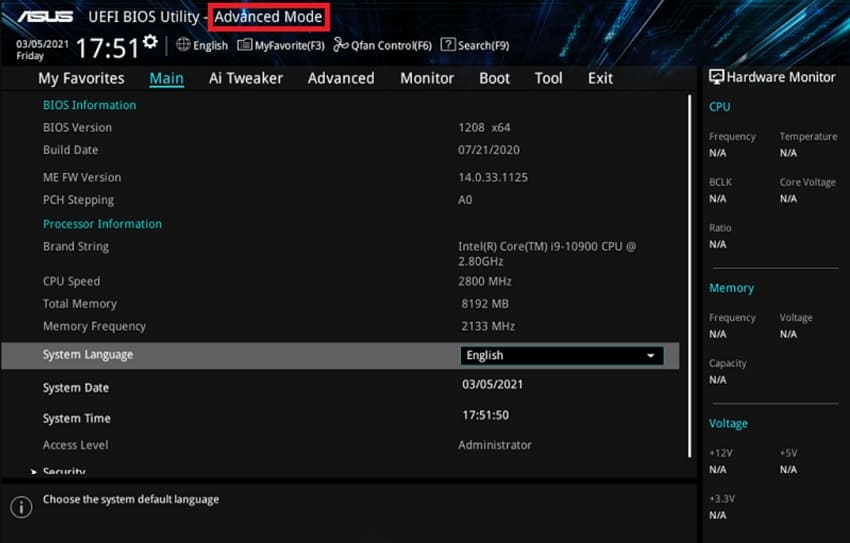Click the Core Voltage label
This screenshot has width=850, height=543.
pos(808,183)
